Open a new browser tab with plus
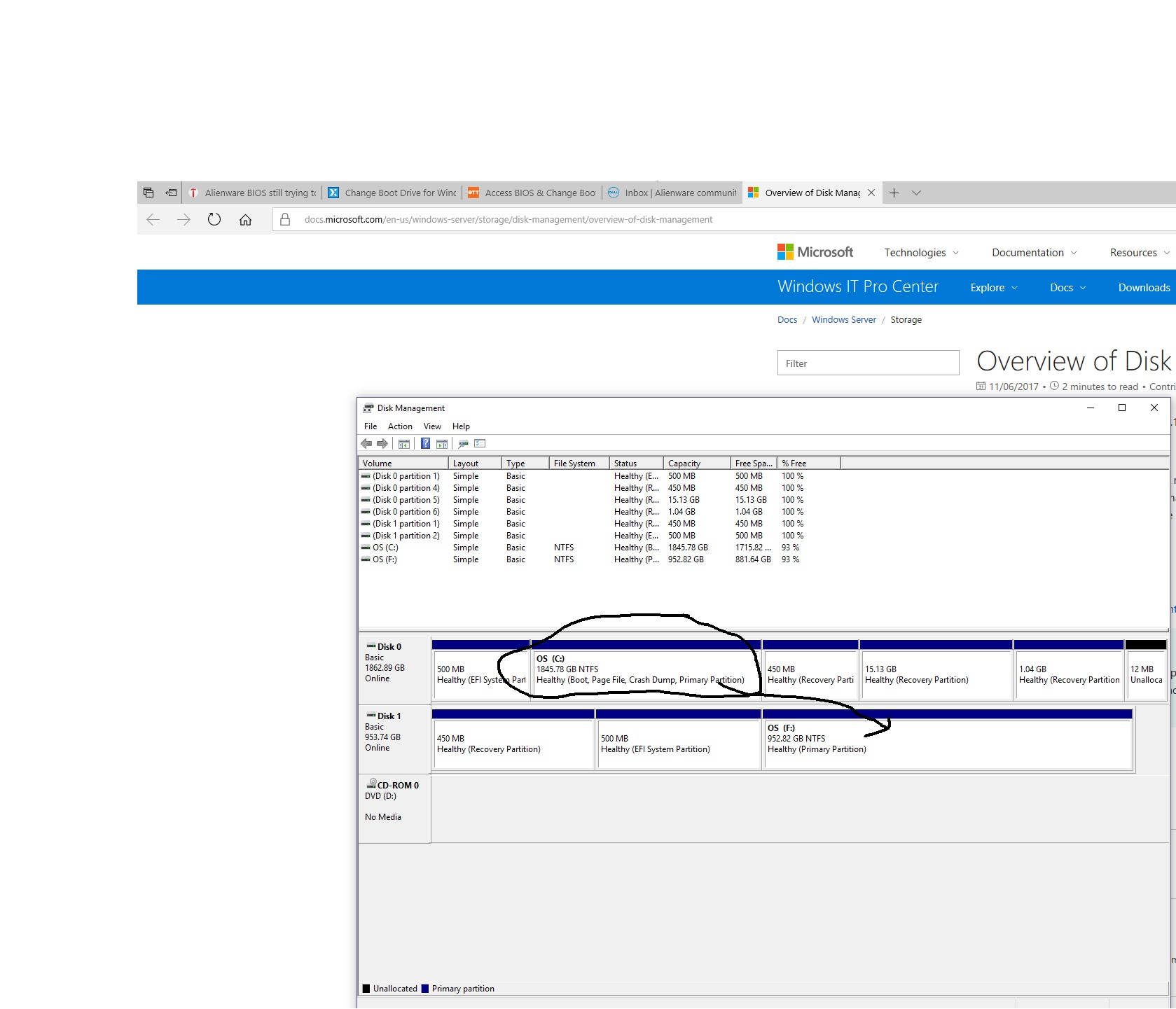 [x=894, y=193]
